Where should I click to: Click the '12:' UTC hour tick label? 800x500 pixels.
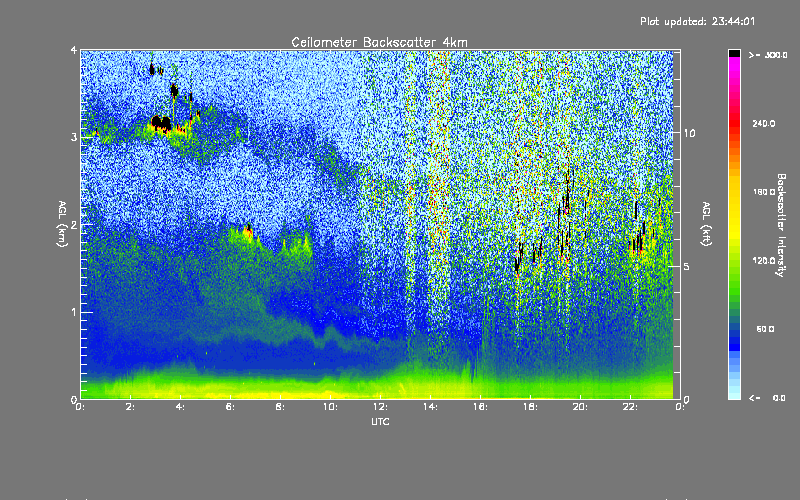[x=380, y=407]
